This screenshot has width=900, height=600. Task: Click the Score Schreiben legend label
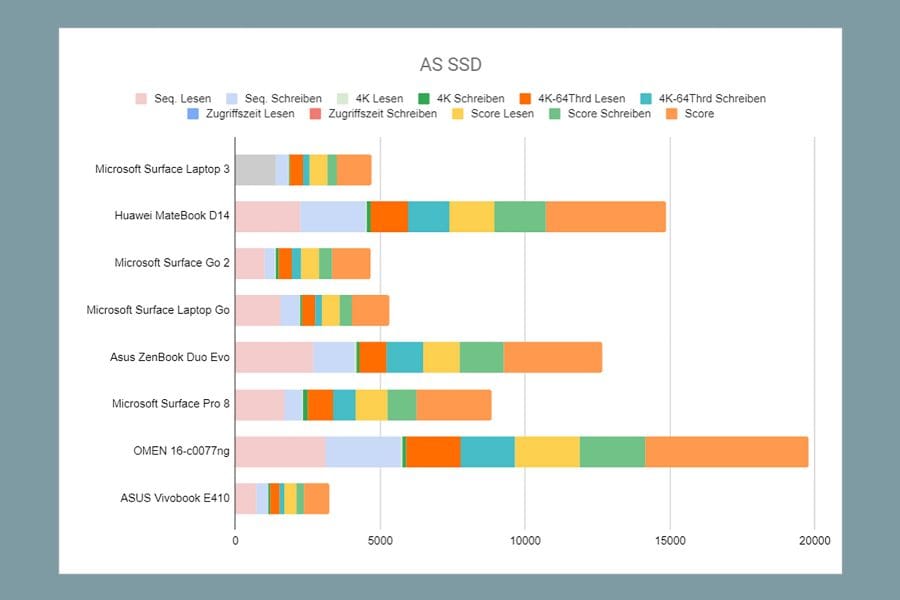pos(609,114)
